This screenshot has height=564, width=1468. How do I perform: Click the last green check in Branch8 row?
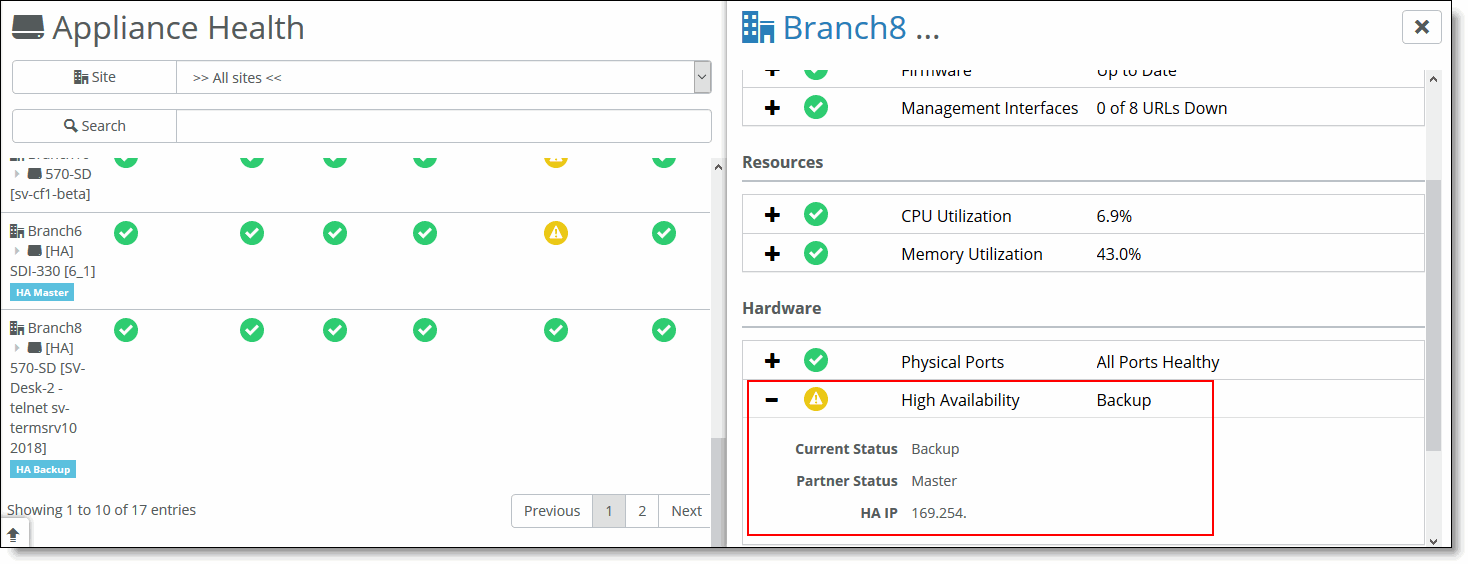point(664,330)
